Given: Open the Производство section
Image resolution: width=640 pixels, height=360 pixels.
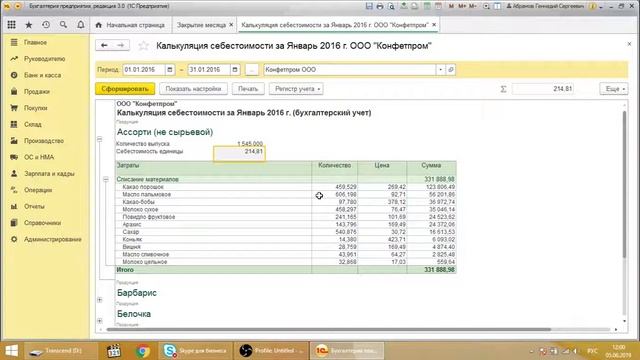Looking at the screenshot, I should point(44,141).
